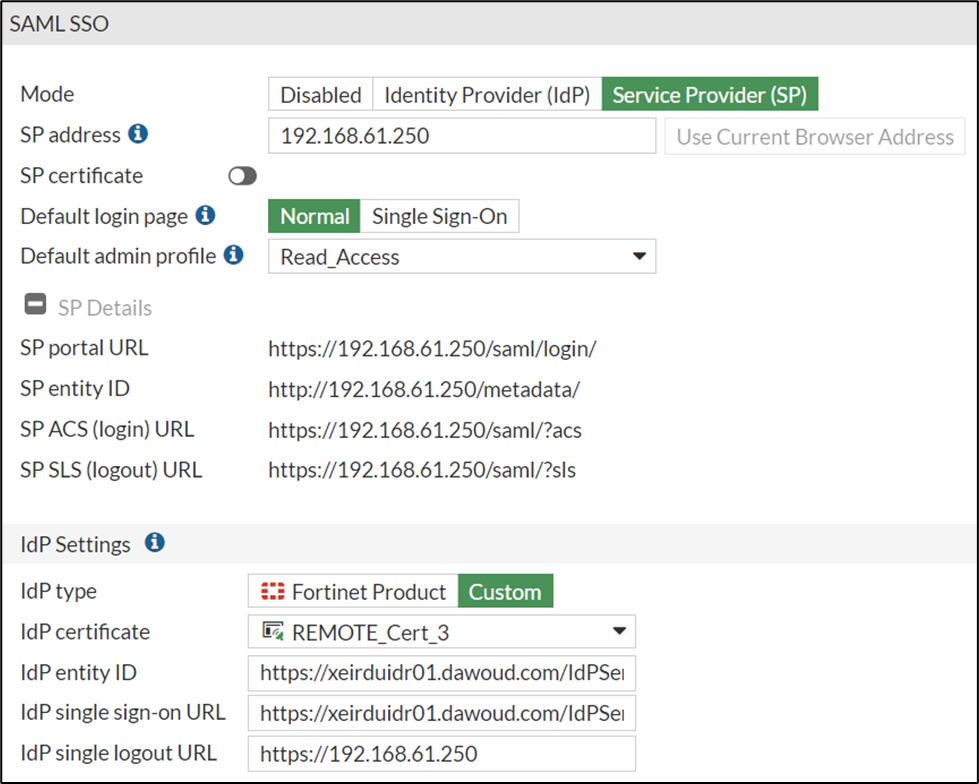Choose Normal as default login page
The width and height of the screenshot is (979, 784).
click(x=314, y=216)
